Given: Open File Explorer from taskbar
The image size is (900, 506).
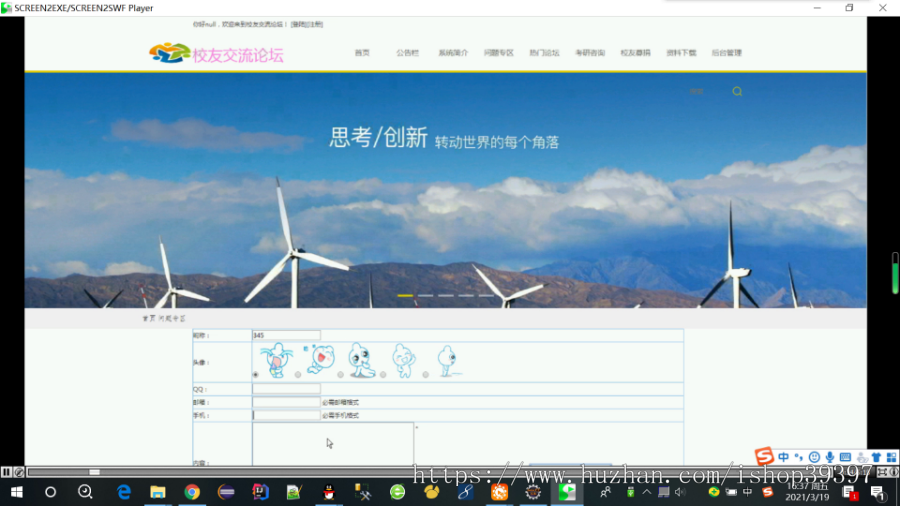Looking at the screenshot, I should tap(157, 492).
